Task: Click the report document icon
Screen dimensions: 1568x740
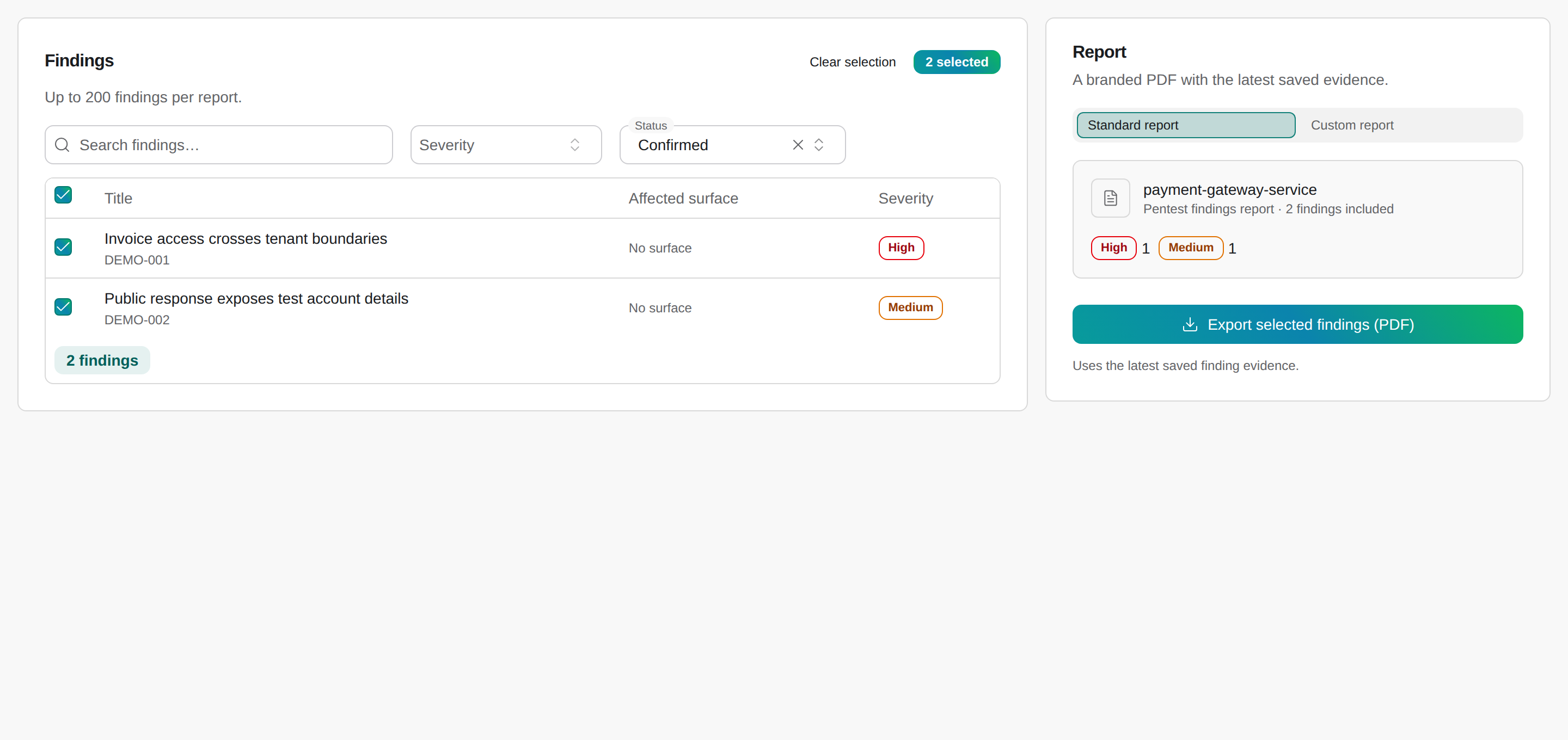Action: (x=1110, y=198)
